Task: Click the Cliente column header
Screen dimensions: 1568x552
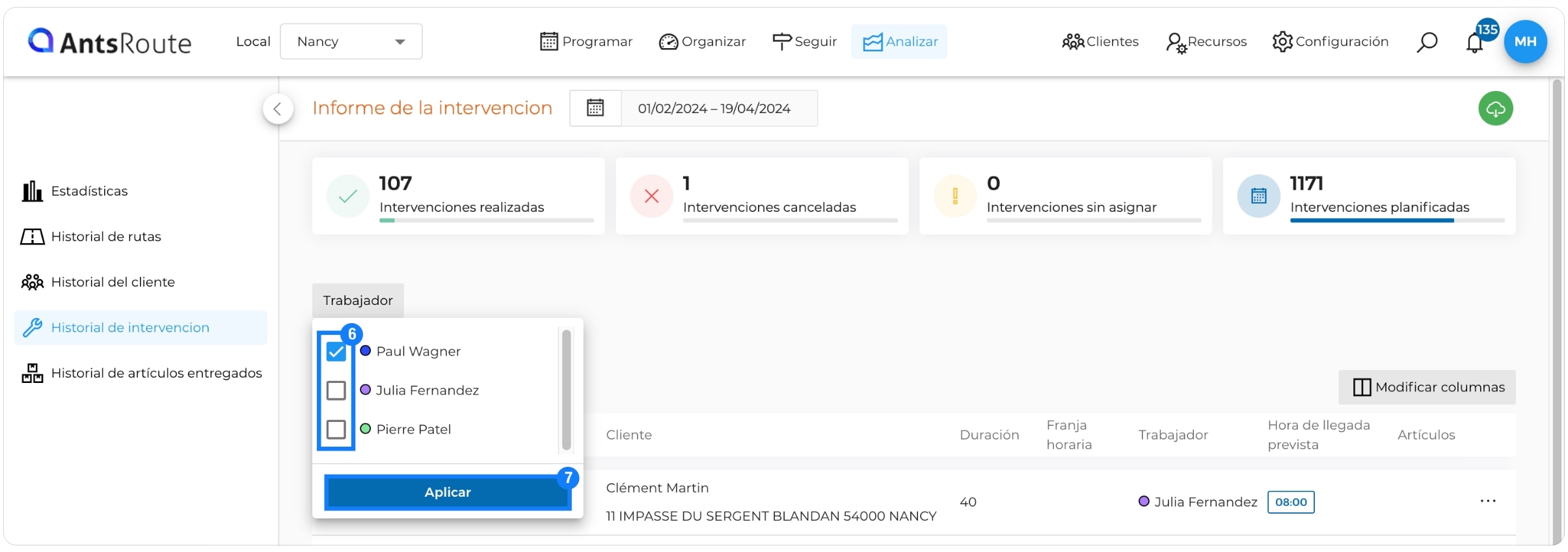Action: pos(629,435)
